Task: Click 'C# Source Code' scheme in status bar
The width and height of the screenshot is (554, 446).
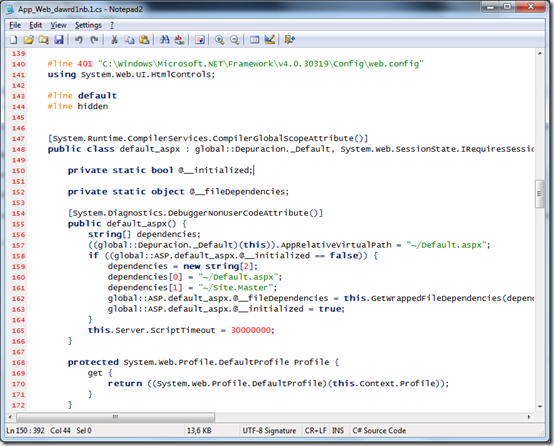Action: [379, 430]
